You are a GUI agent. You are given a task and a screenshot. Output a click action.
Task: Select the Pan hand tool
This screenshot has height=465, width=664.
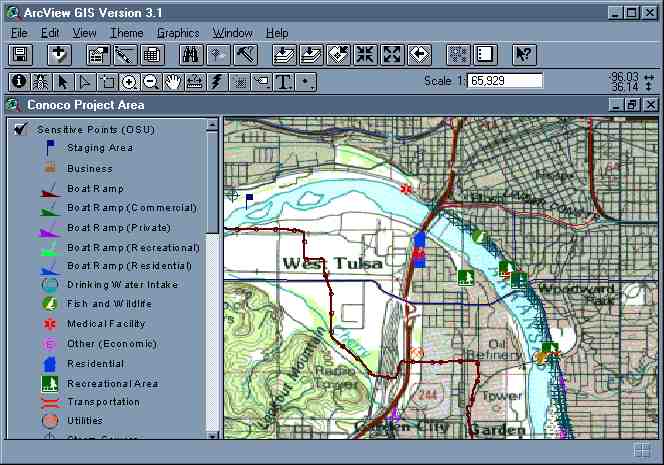click(173, 82)
